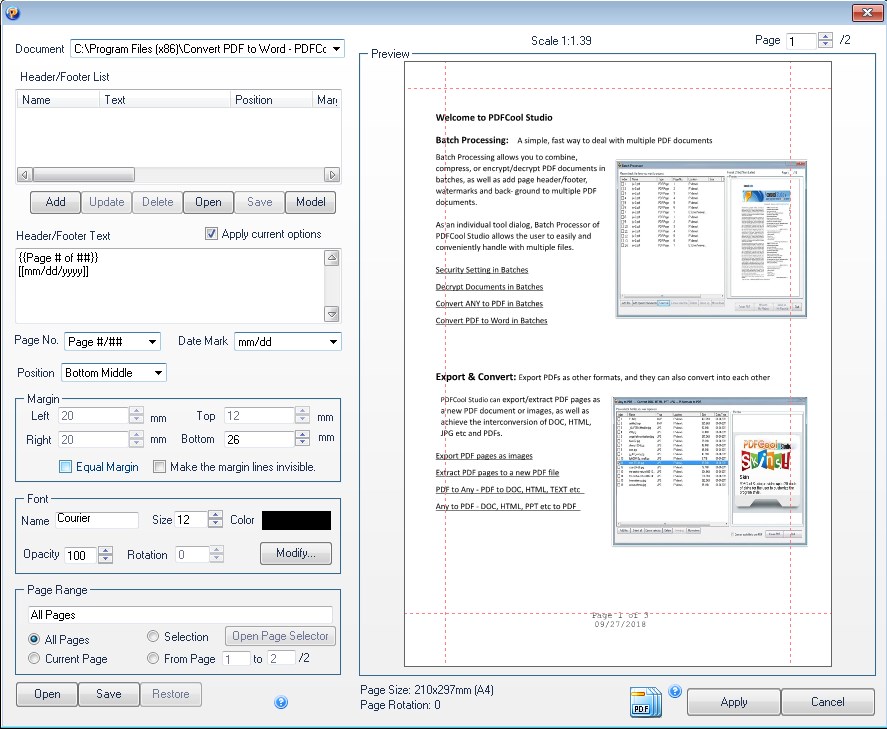Click the PDF batch icon near Apply
Viewport: 887px width, 729px height.
645,702
